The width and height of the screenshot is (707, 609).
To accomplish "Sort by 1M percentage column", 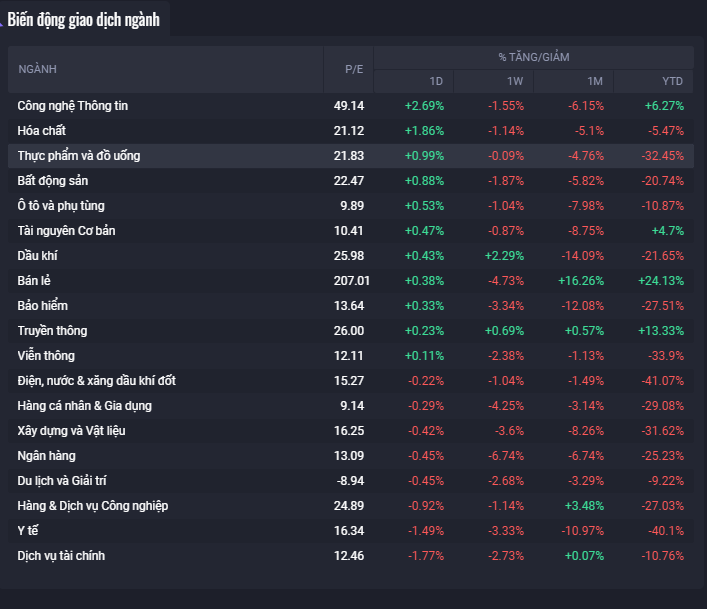I will [594, 81].
